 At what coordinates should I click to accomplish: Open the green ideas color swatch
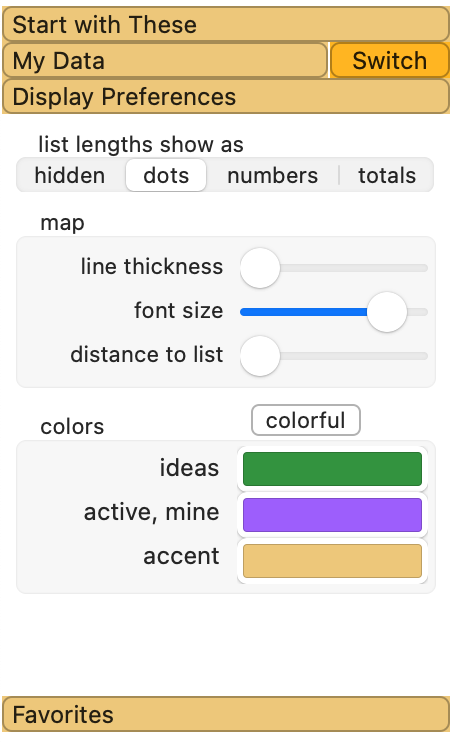point(332,469)
